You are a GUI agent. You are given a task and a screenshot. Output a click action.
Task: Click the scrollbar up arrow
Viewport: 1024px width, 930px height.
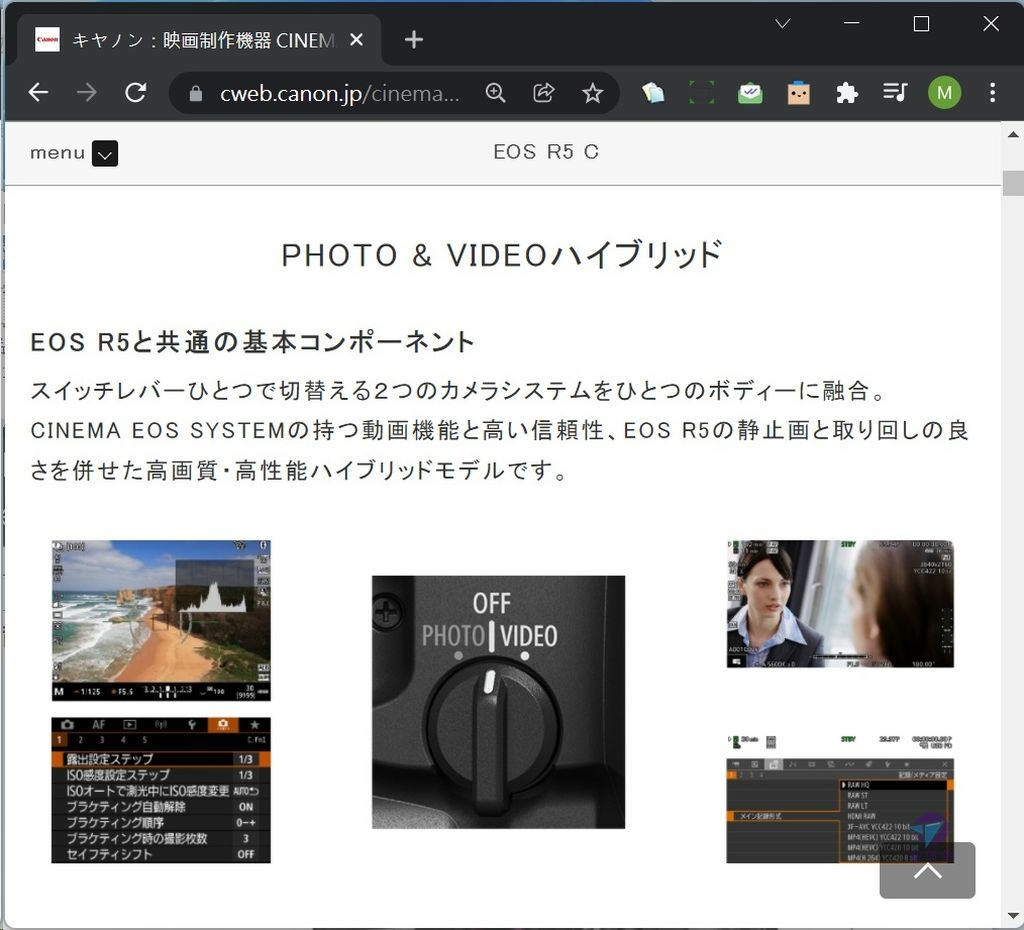pos(1013,135)
